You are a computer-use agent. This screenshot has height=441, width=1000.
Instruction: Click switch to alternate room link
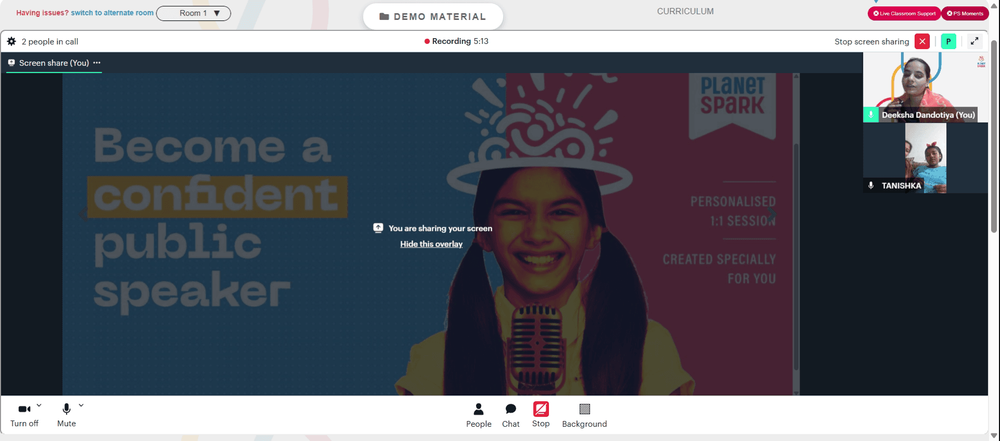coord(112,13)
